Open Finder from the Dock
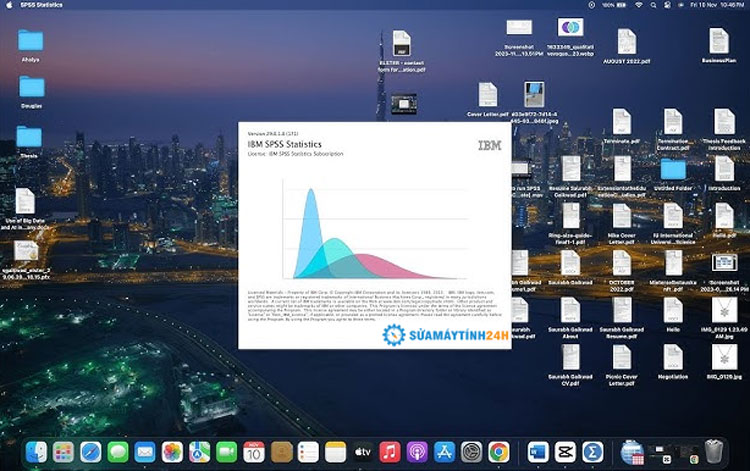 36,452
